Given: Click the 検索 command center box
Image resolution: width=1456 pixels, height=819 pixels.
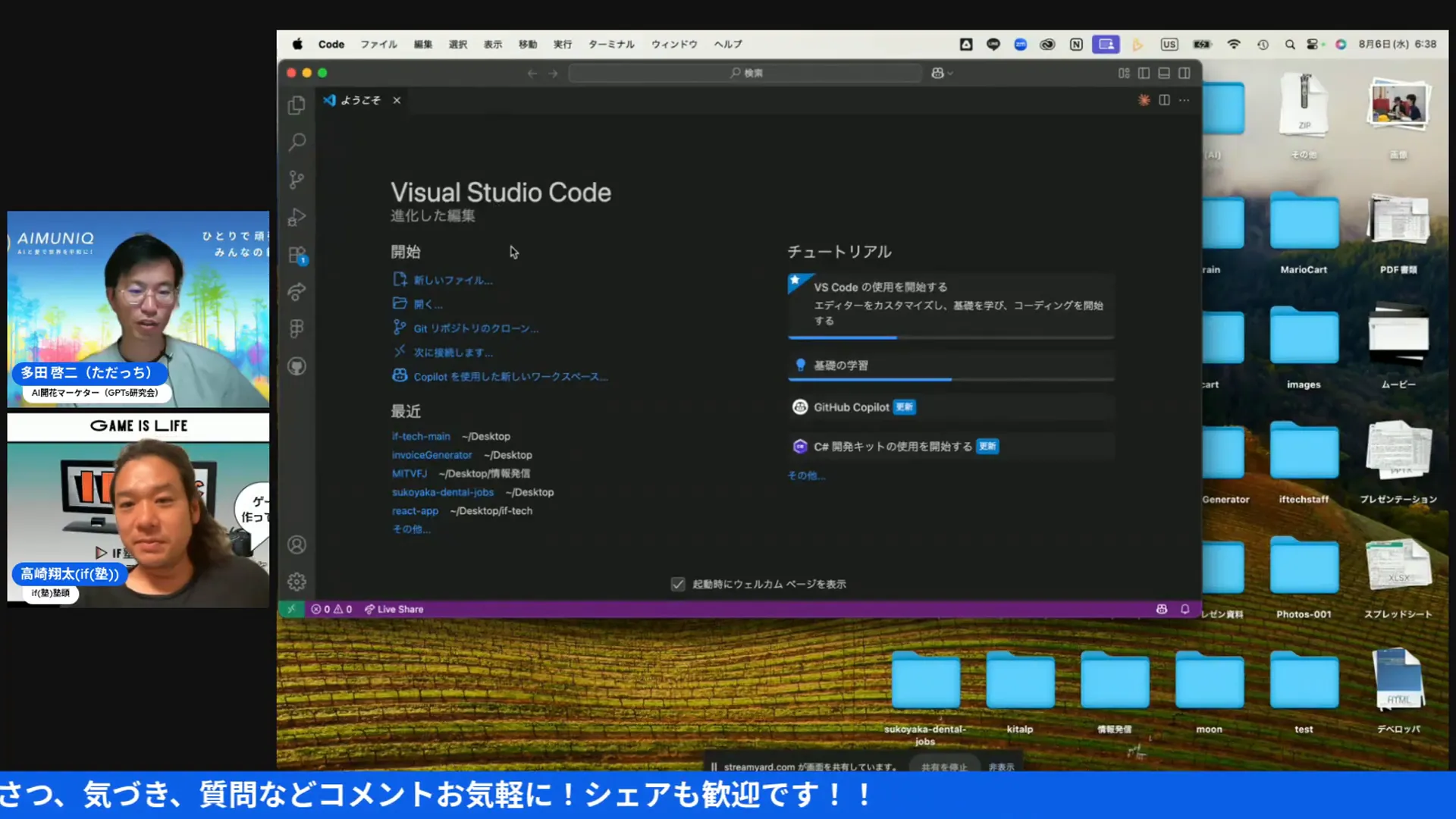Looking at the screenshot, I should [745, 73].
